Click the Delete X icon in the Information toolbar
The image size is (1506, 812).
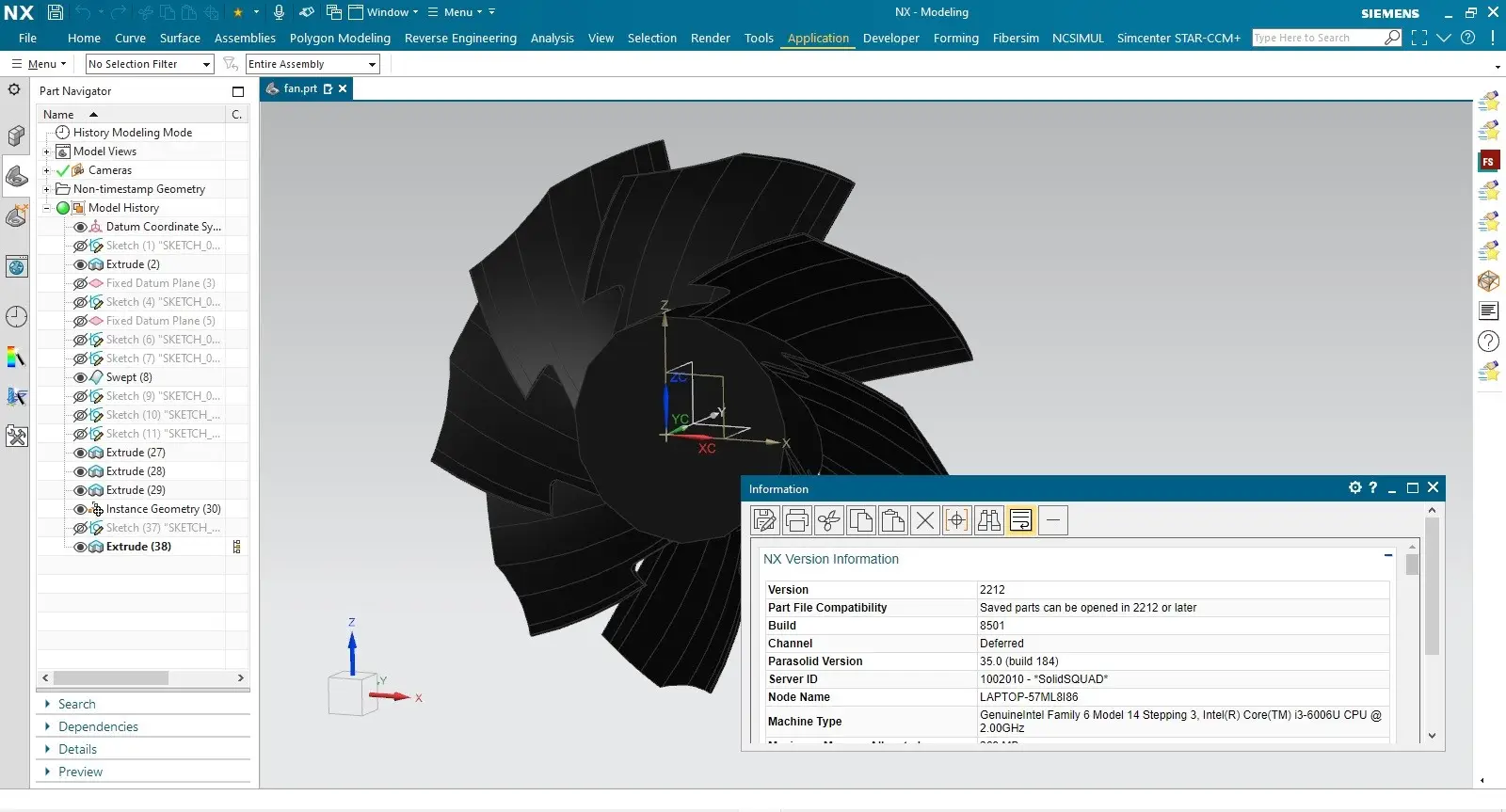pos(925,520)
